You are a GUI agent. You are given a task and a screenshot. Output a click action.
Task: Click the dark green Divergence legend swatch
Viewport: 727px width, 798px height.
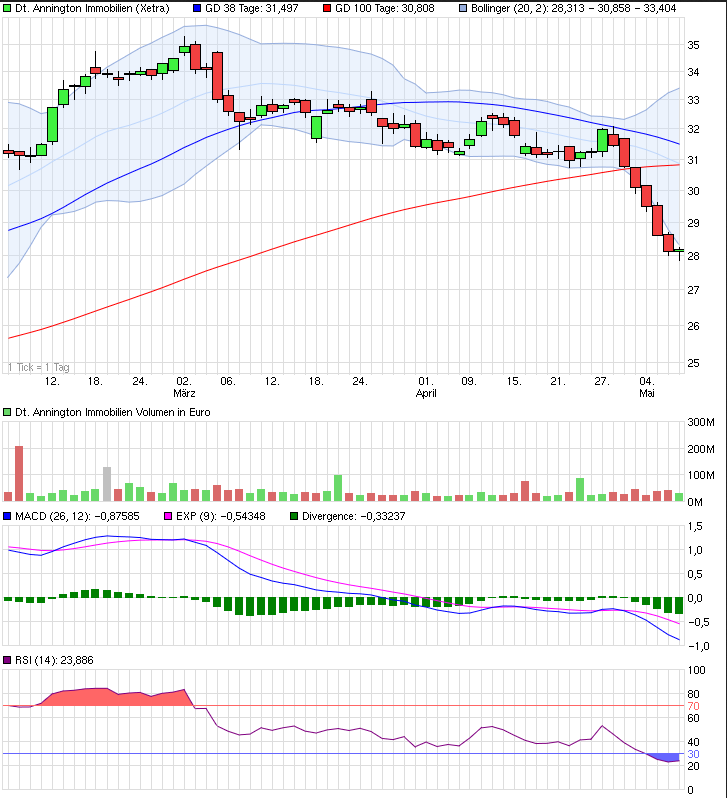(x=294, y=516)
